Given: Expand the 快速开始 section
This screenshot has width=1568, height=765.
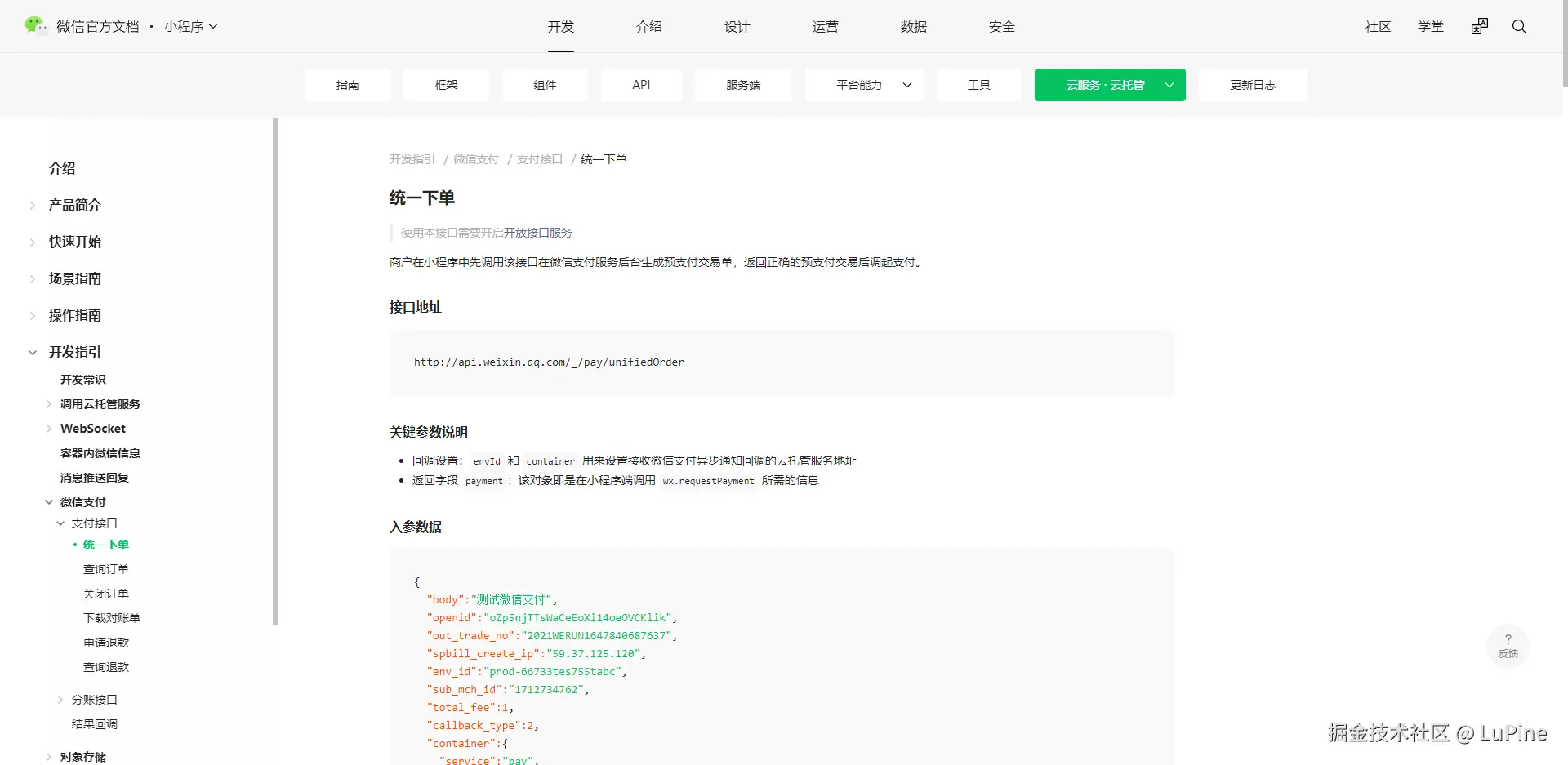Looking at the screenshot, I should (33, 242).
